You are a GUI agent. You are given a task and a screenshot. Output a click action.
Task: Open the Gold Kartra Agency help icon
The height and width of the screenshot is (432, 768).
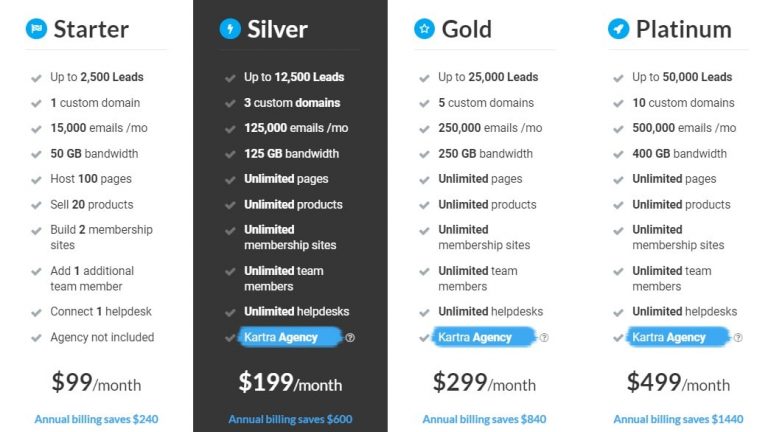544,337
